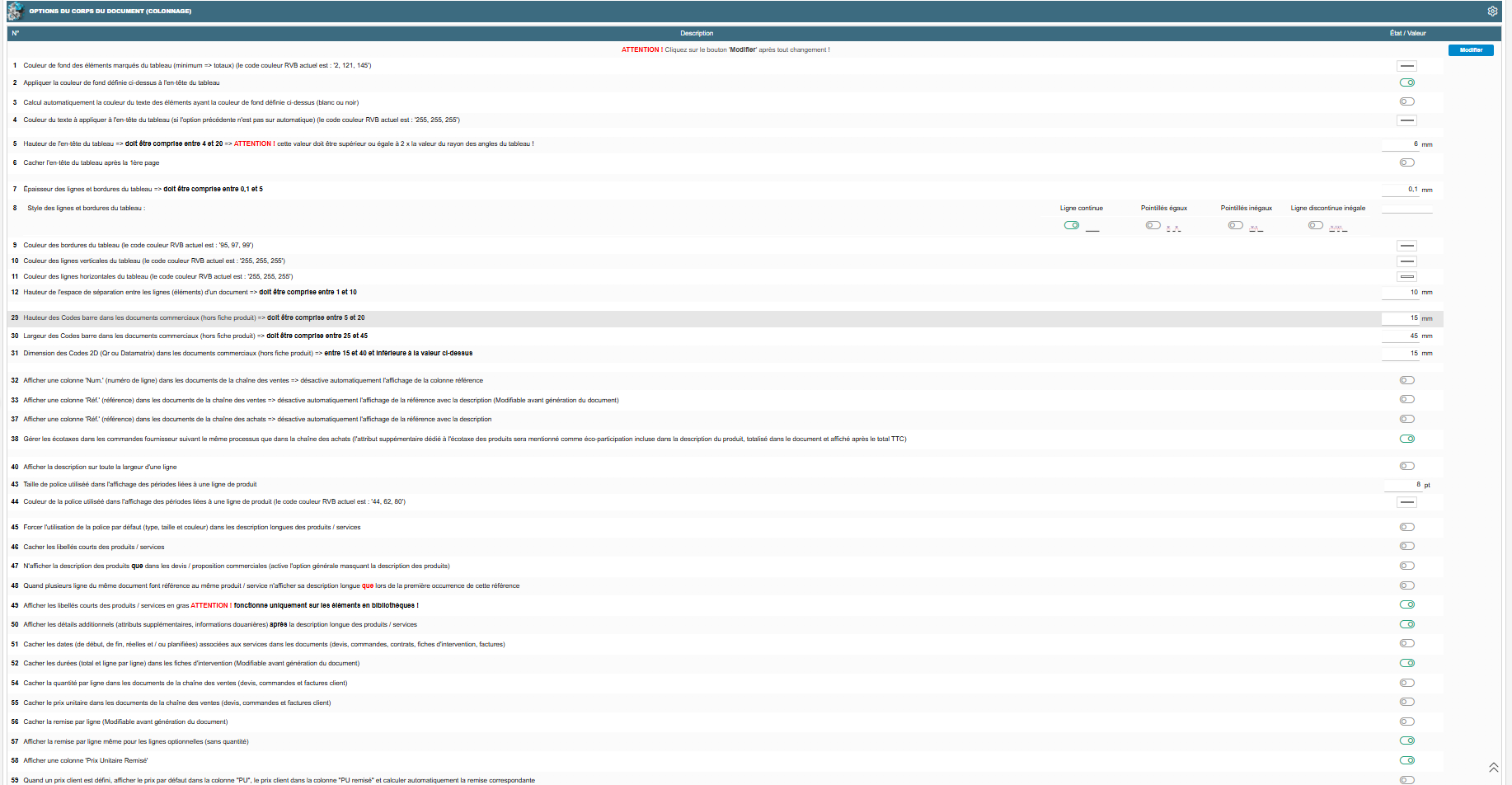Edit row 29 barcode height value field
Viewport: 1512px width, 785px height.
[x=1401, y=318]
